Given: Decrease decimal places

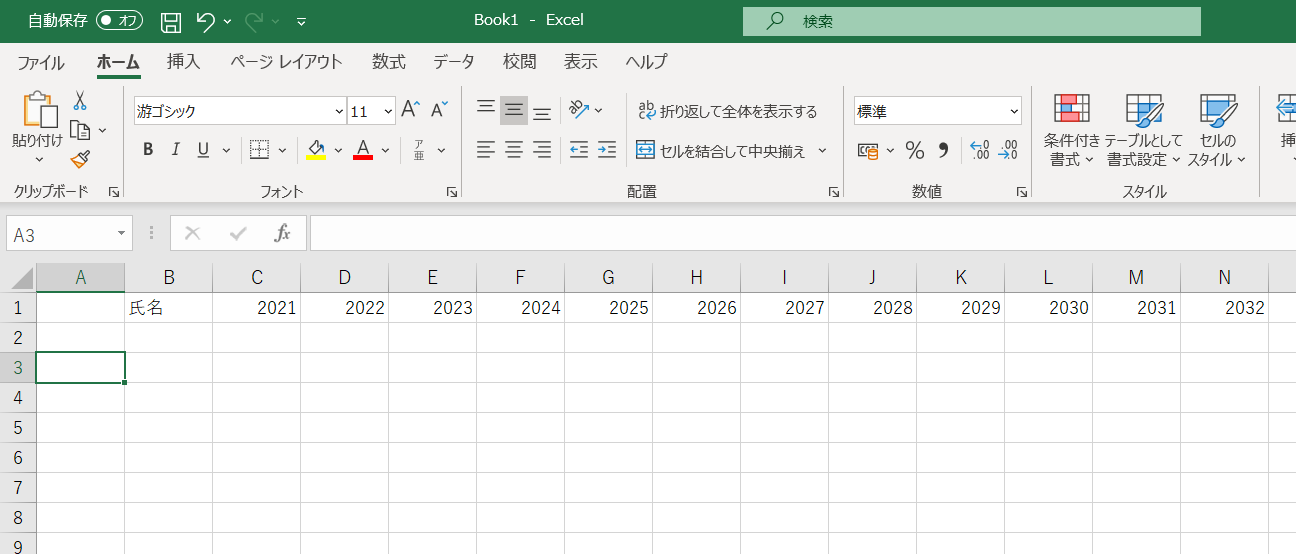Looking at the screenshot, I should tap(1008, 151).
